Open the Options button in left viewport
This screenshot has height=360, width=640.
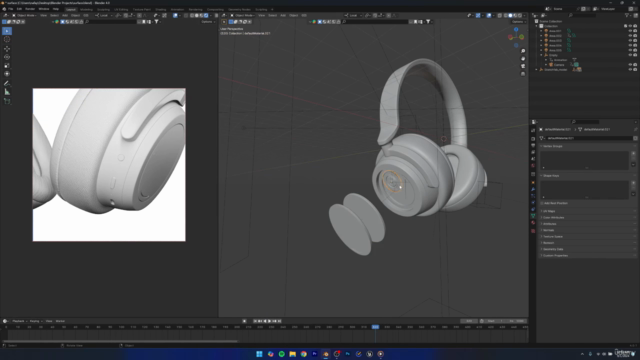click(207, 22)
